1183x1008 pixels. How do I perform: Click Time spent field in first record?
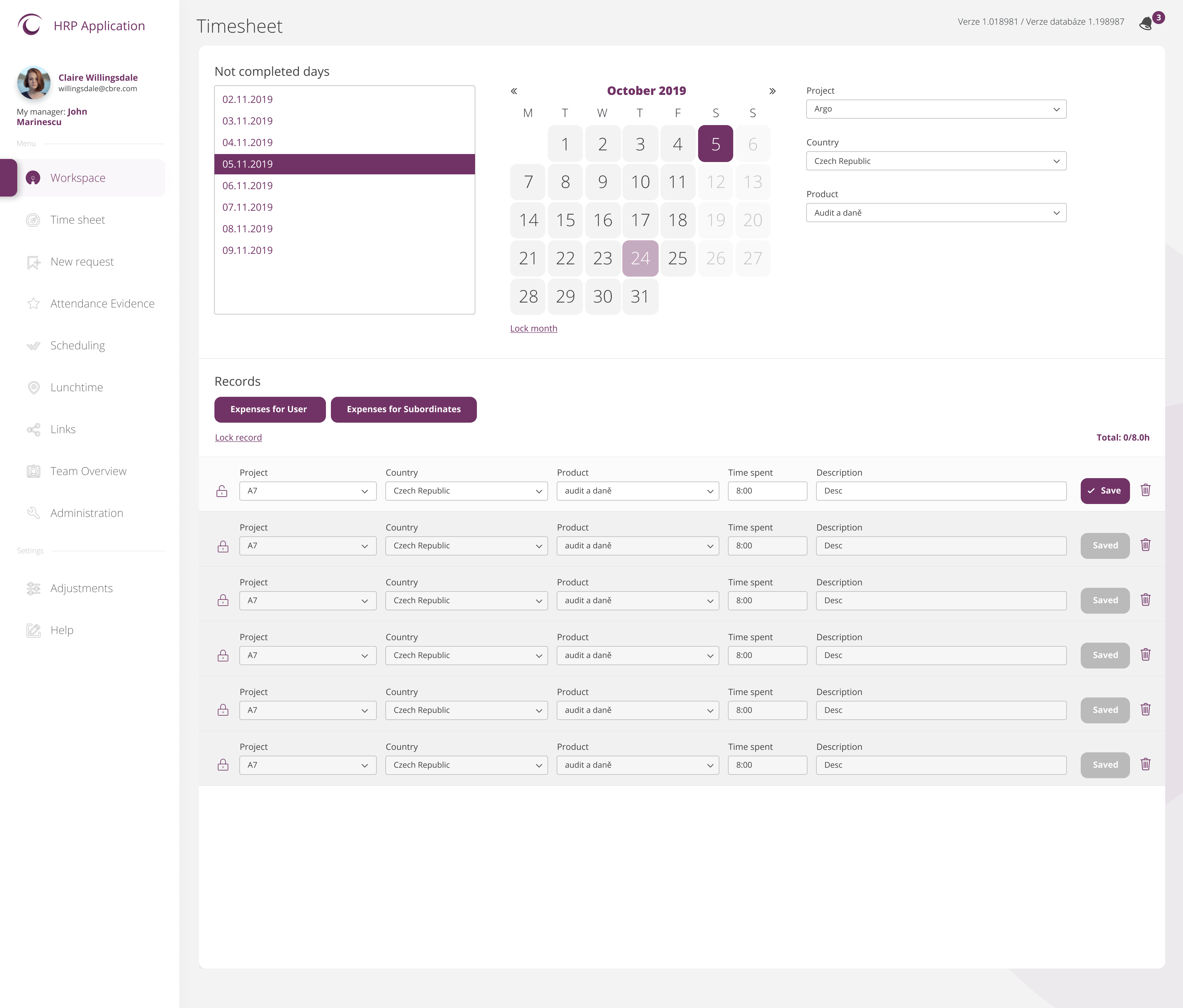coord(767,491)
